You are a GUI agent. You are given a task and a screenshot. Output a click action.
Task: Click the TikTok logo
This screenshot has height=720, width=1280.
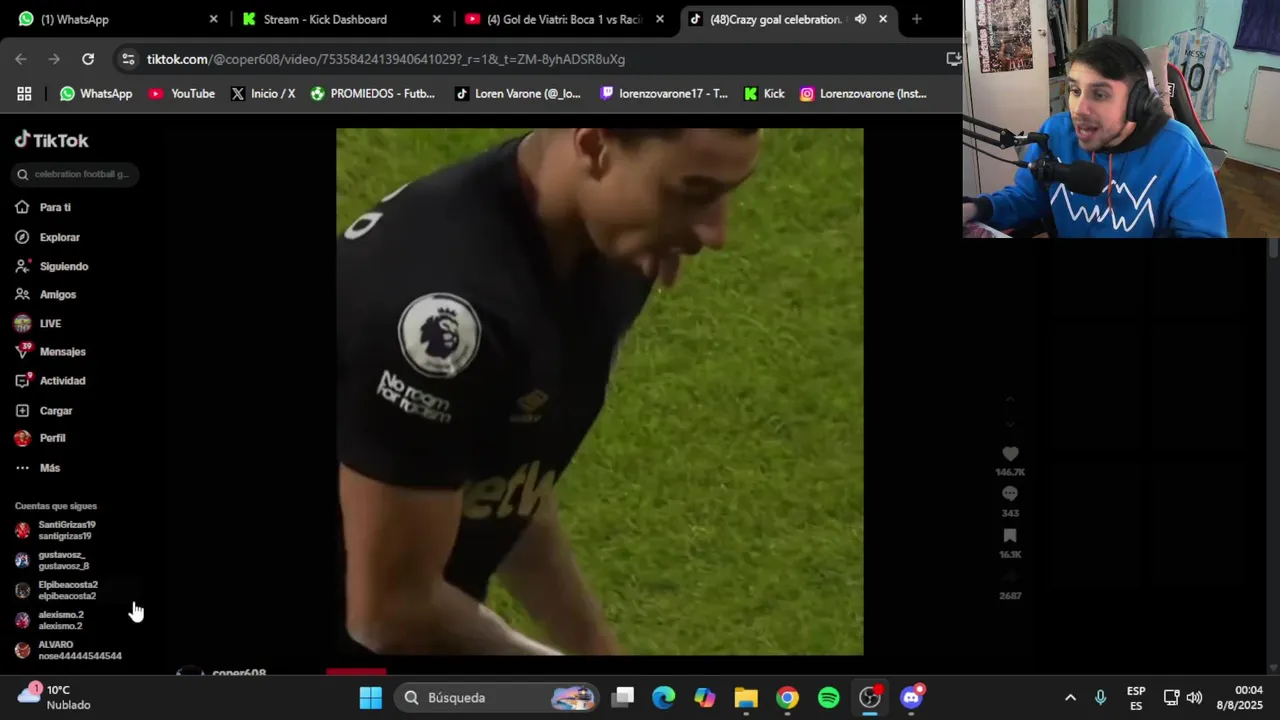coord(51,140)
